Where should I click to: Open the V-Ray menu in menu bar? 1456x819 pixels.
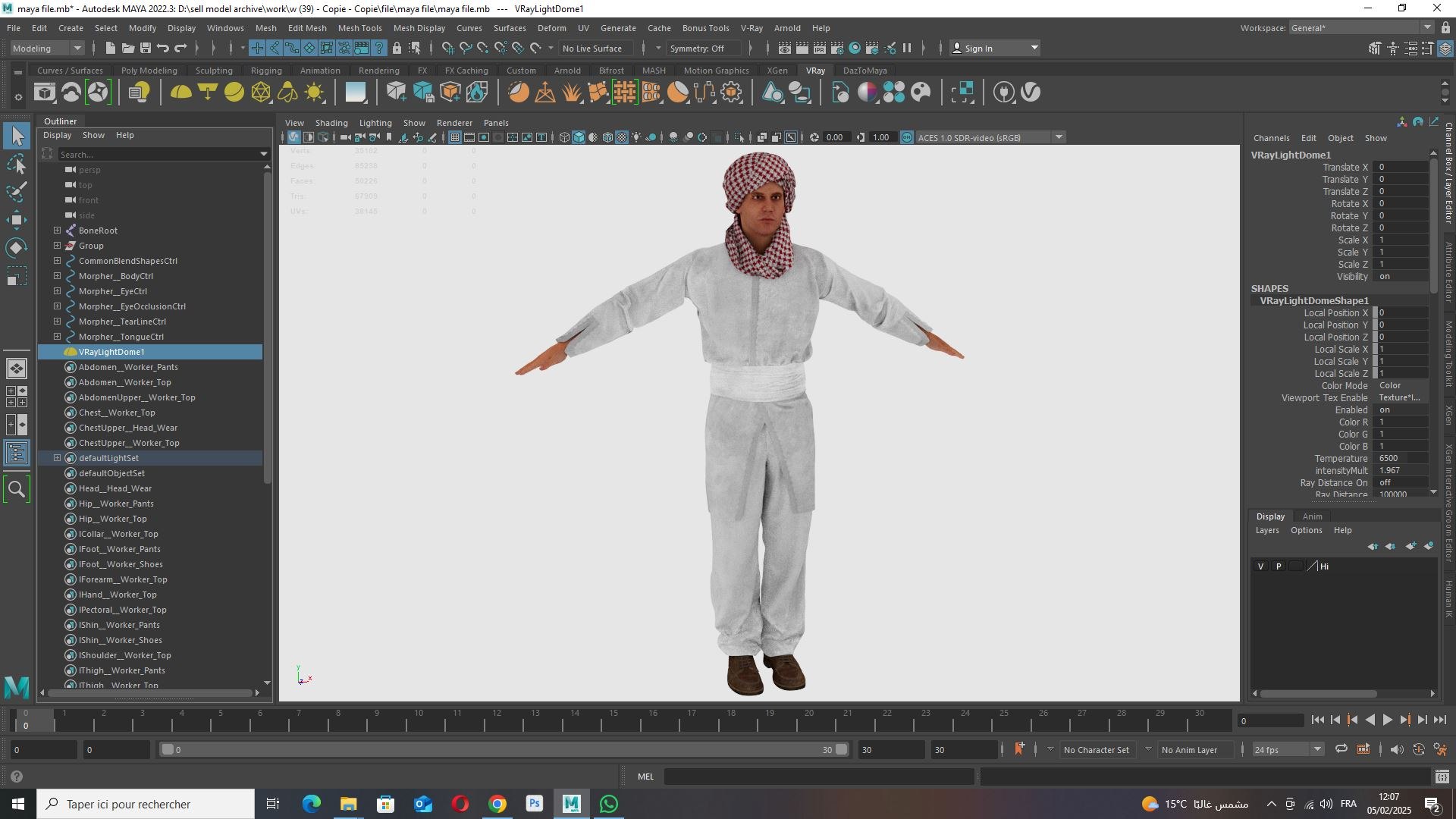[x=751, y=28]
